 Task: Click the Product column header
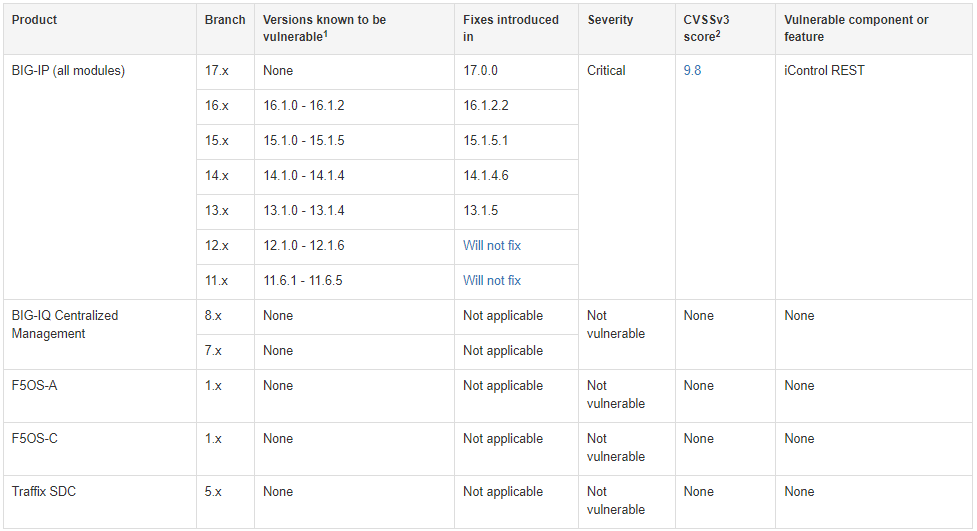34,20
